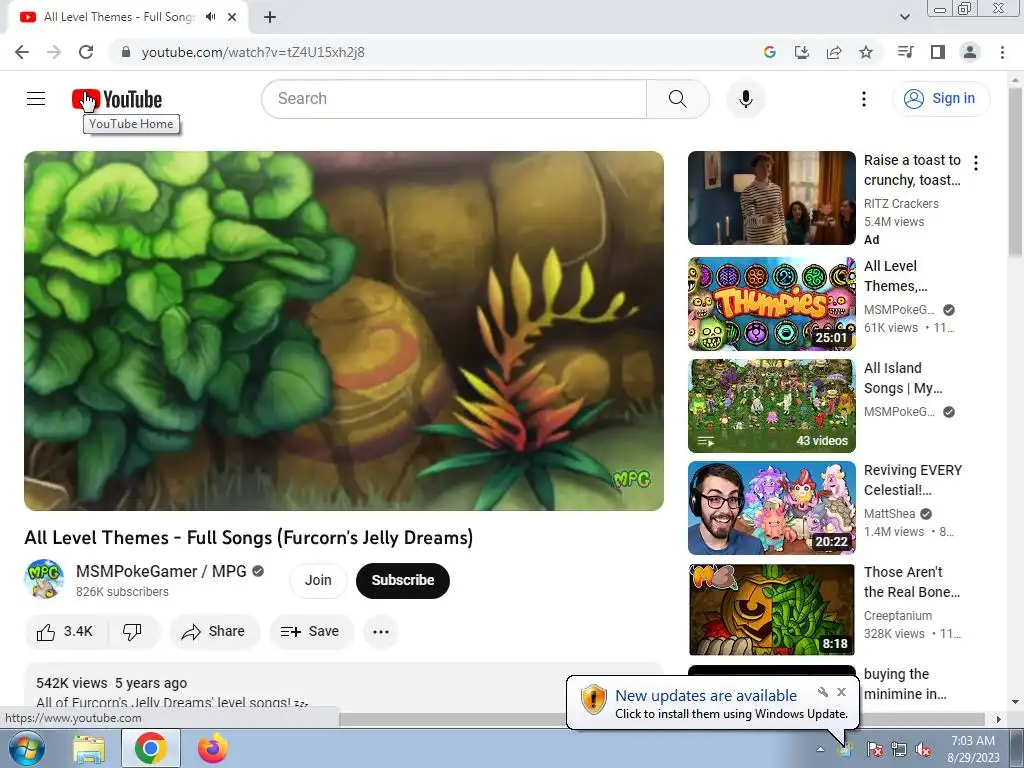1024x768 pixels.
Task: Select the URL in the address bar
Action: pyautogui.click(x=253, y=52)
